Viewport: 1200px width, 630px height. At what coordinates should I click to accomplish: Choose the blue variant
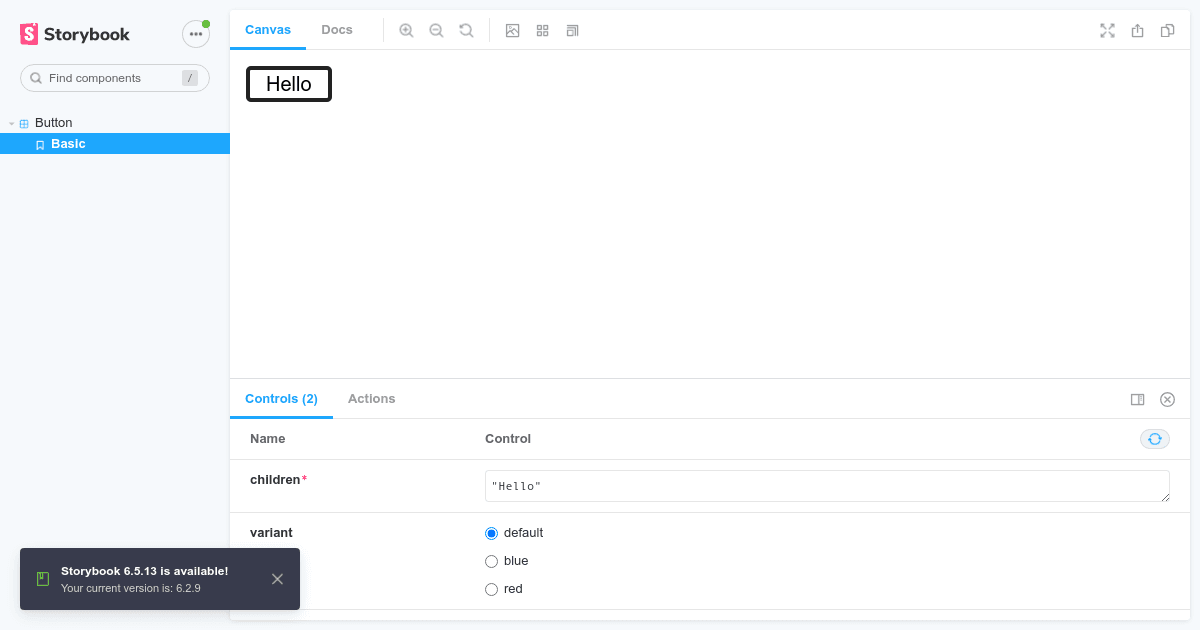pos(491,561)
